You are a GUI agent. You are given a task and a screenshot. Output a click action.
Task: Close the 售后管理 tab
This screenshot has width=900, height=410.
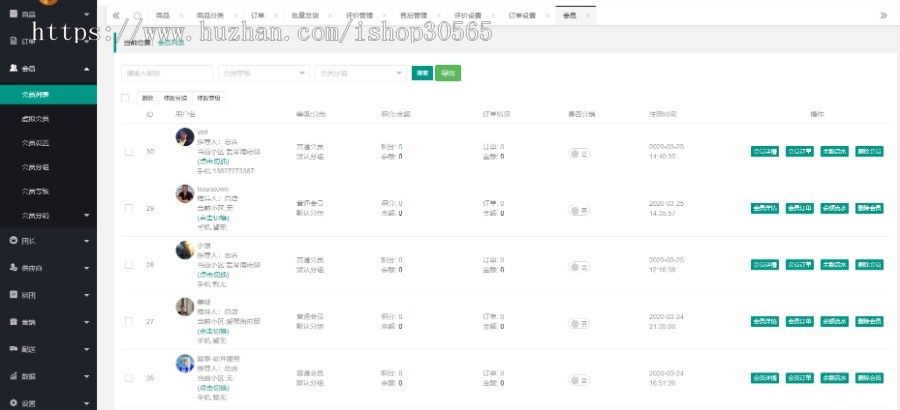coord(438,16)
